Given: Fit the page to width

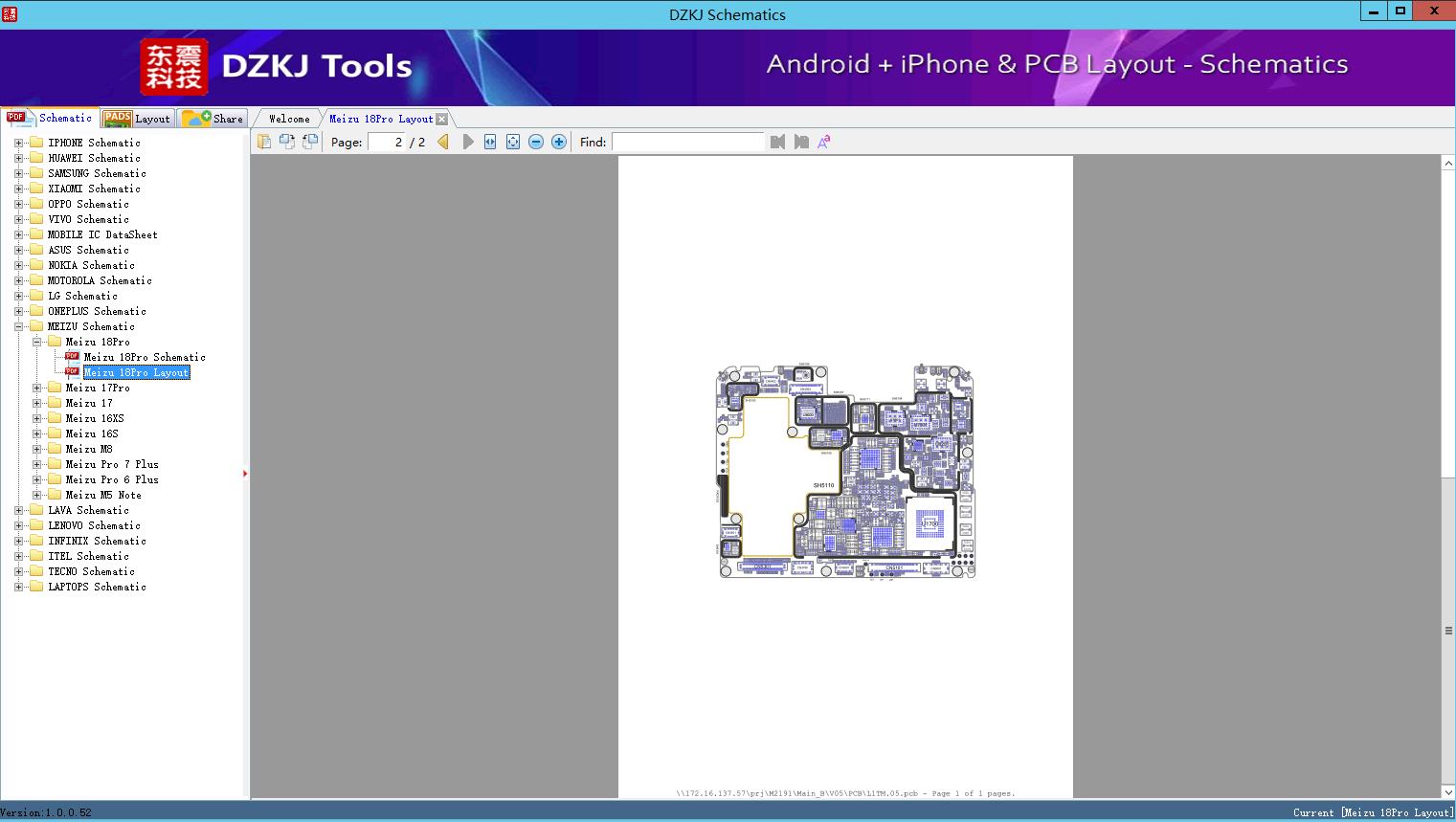Looking at the screenshot, I should tap(490, 142).
